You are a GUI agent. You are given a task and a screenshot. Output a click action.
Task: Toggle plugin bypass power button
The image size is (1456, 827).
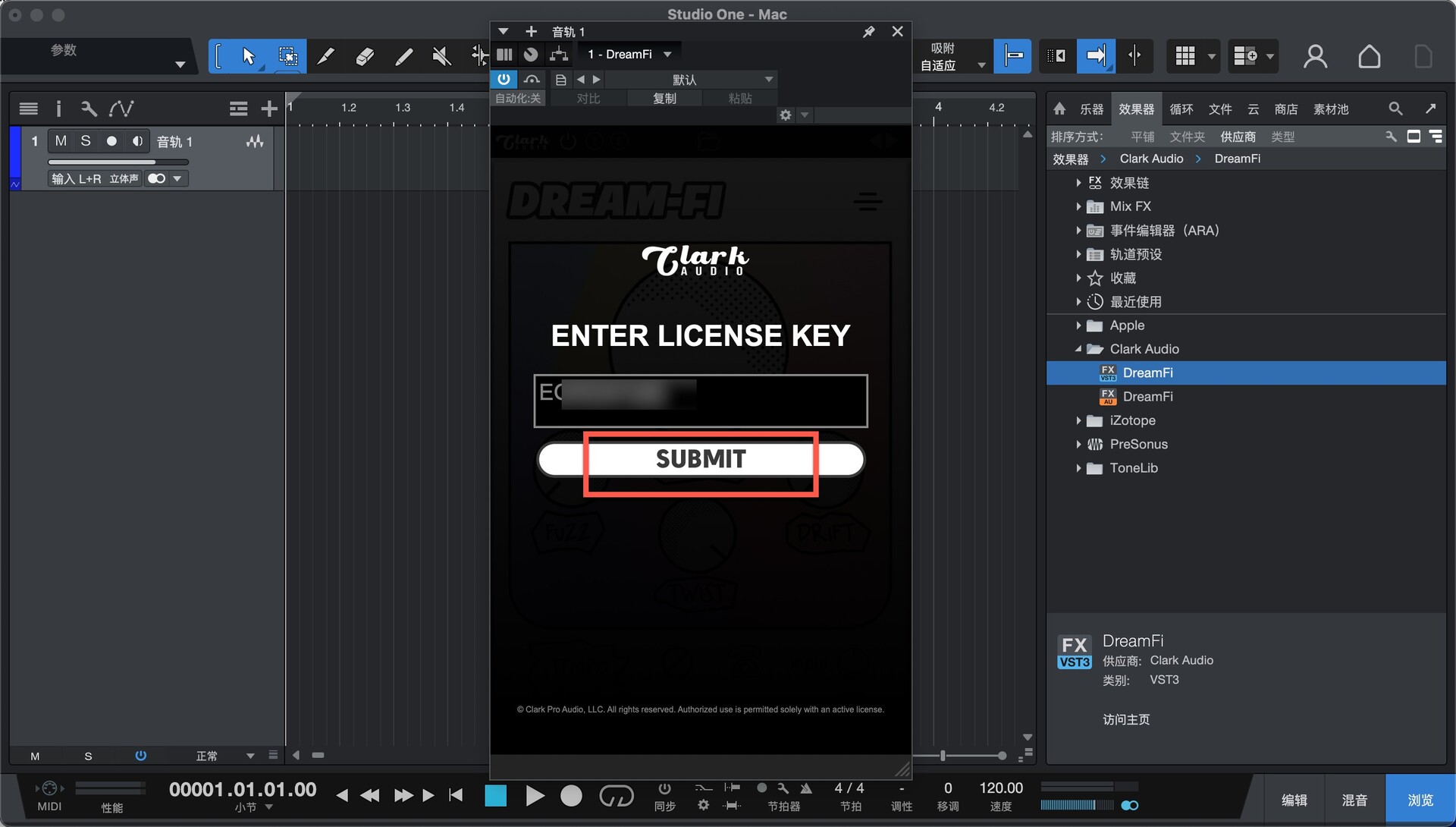coord(504,79)
